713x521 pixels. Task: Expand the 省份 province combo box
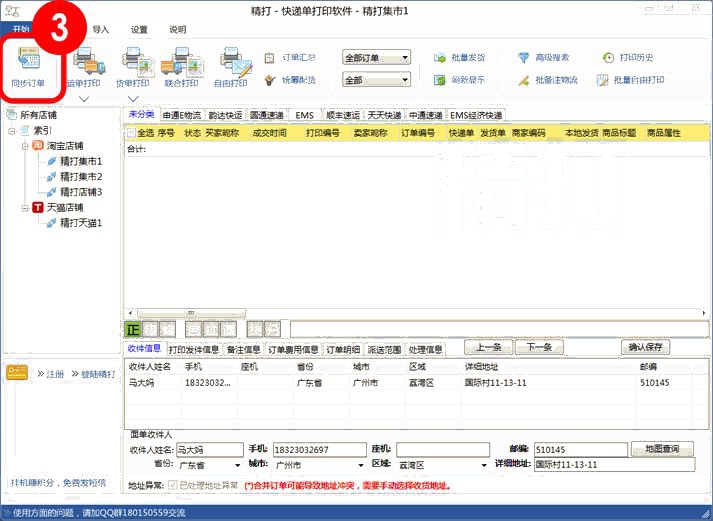[x=237, y=465]
